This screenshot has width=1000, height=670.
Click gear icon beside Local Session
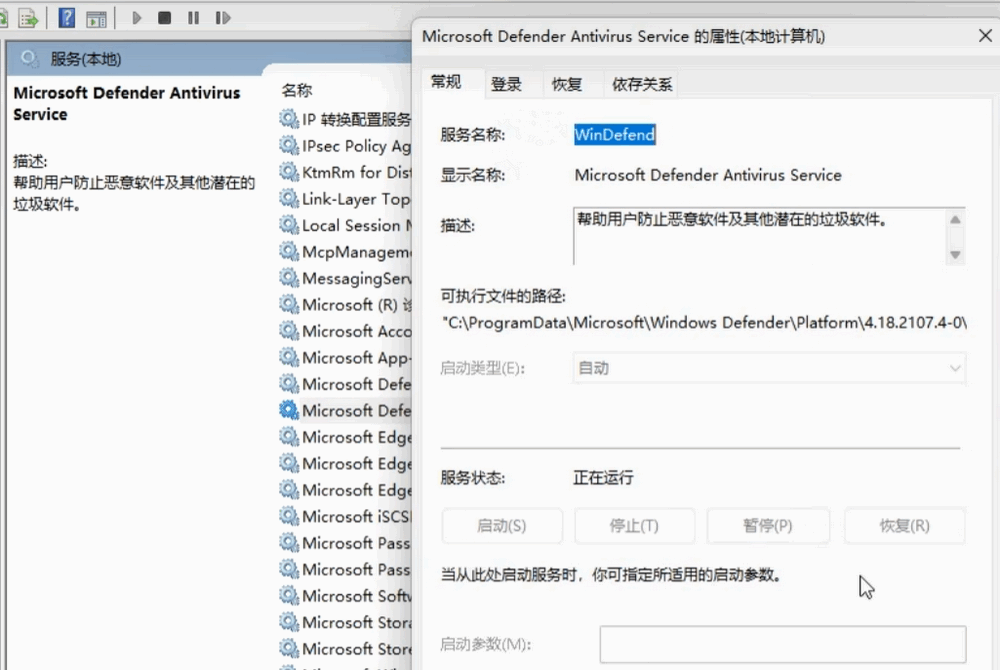click(289, 225)
